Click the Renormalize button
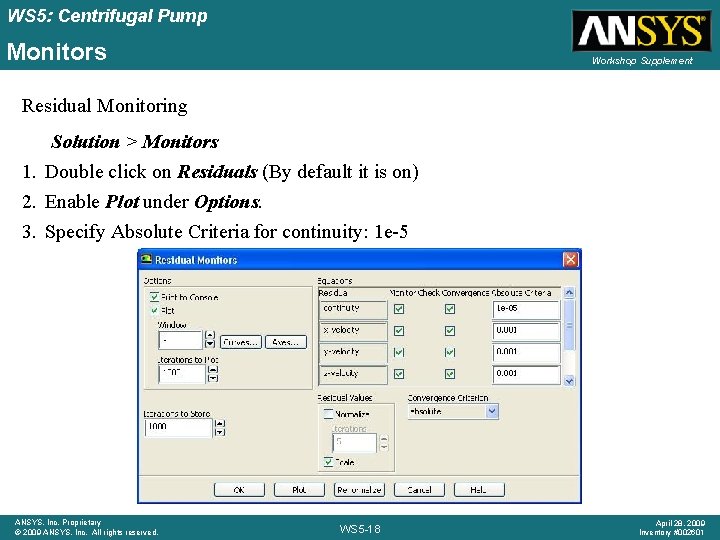Image resolution: width=720 pixels, height=540 pixels. point(359,489)
